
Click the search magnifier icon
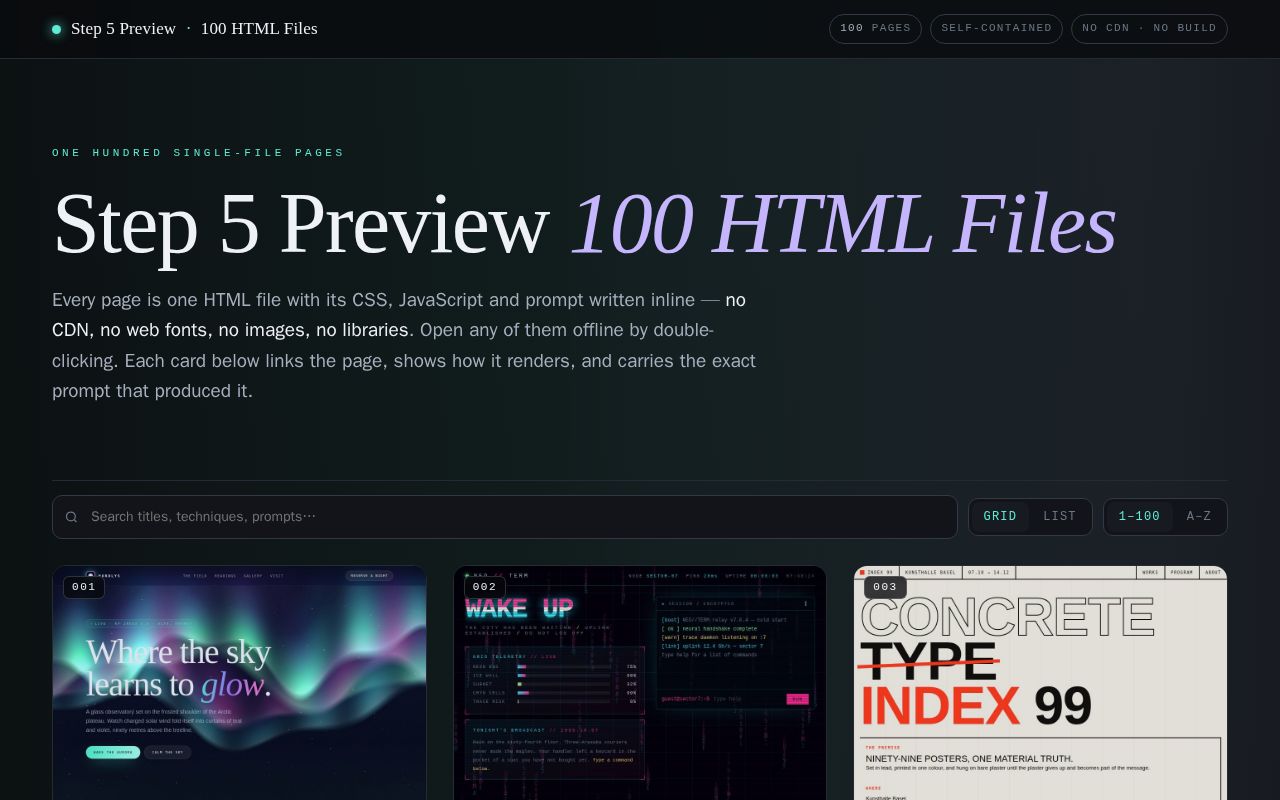pos(71,517)
